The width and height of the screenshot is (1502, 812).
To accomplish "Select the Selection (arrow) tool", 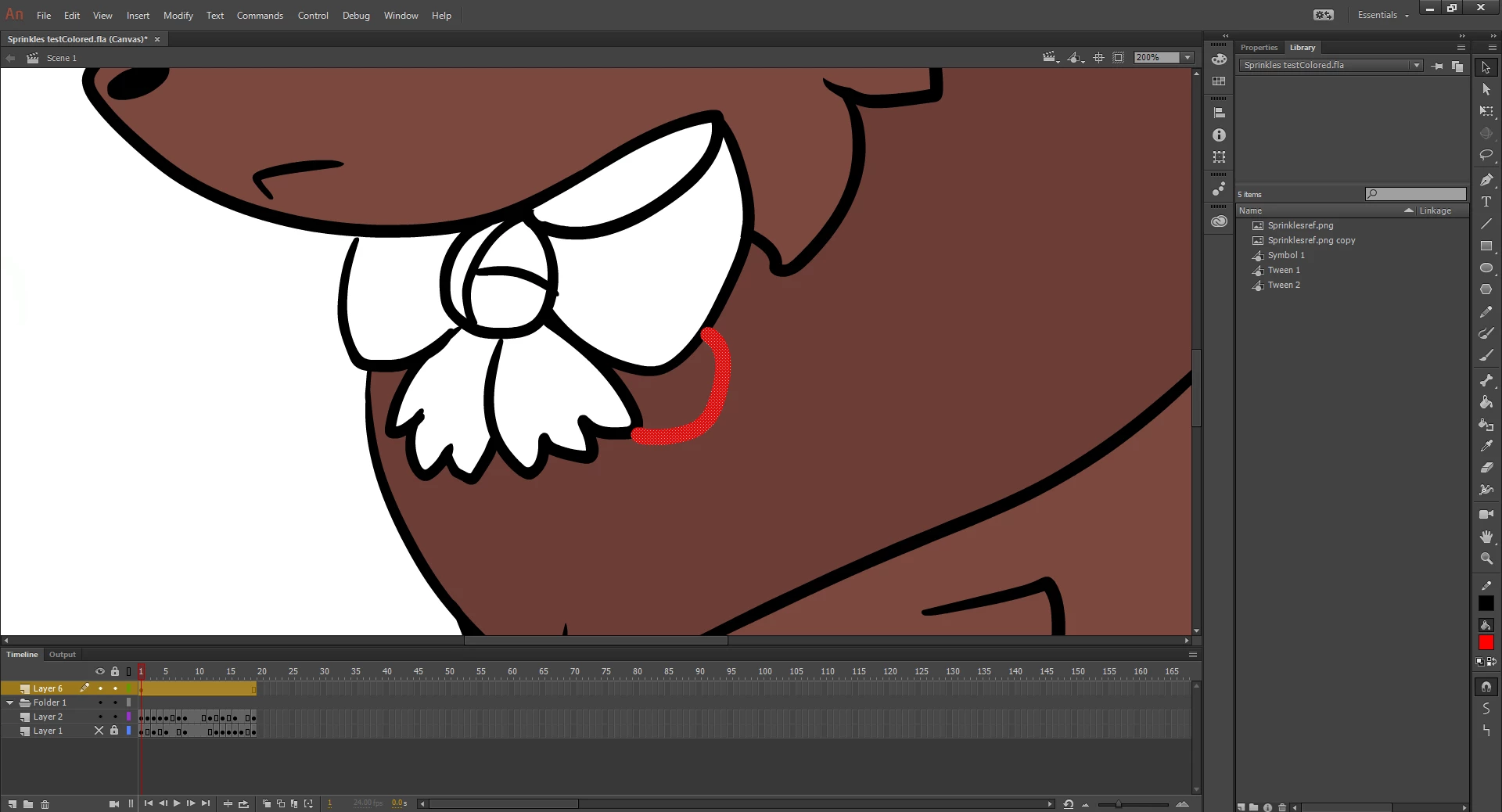I will (x=1486, y=67).
